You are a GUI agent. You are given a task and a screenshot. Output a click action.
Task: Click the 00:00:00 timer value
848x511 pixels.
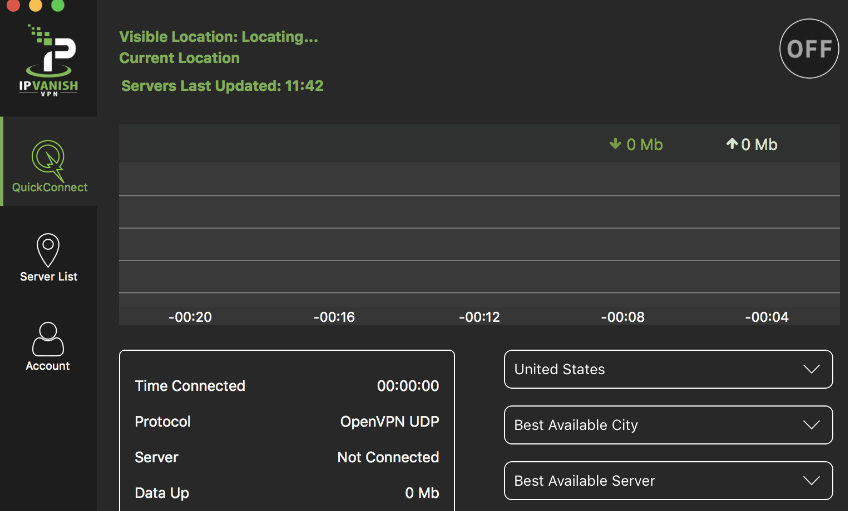pos(408,386)
